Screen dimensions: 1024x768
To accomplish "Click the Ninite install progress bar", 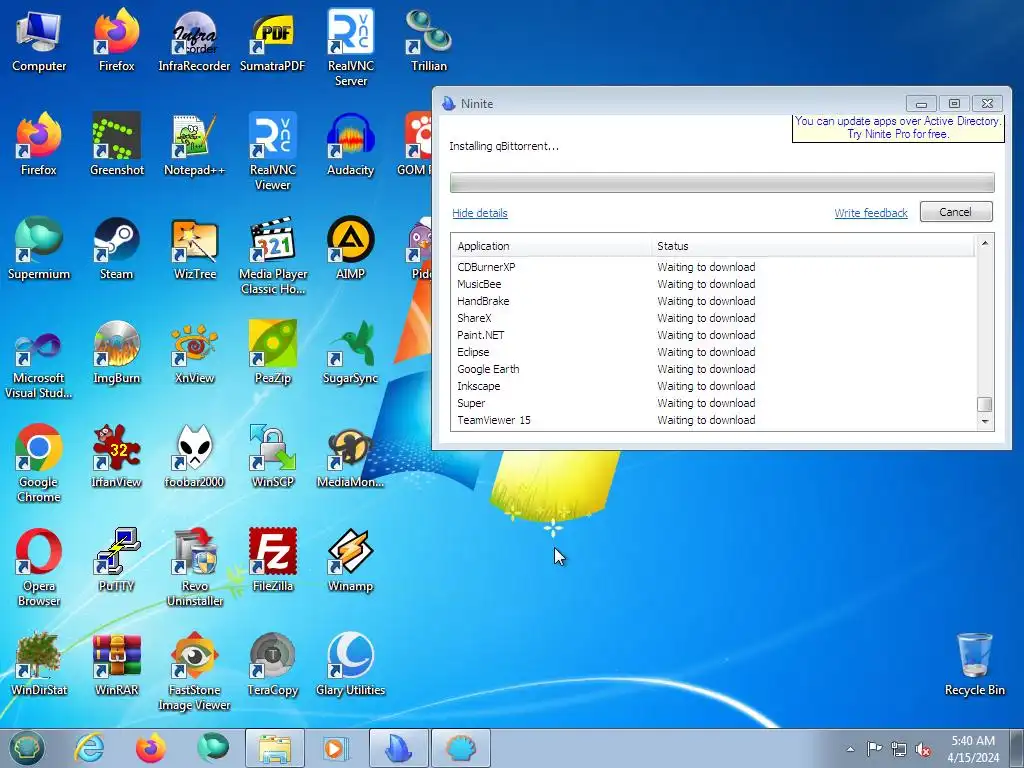I will [722, 183].
